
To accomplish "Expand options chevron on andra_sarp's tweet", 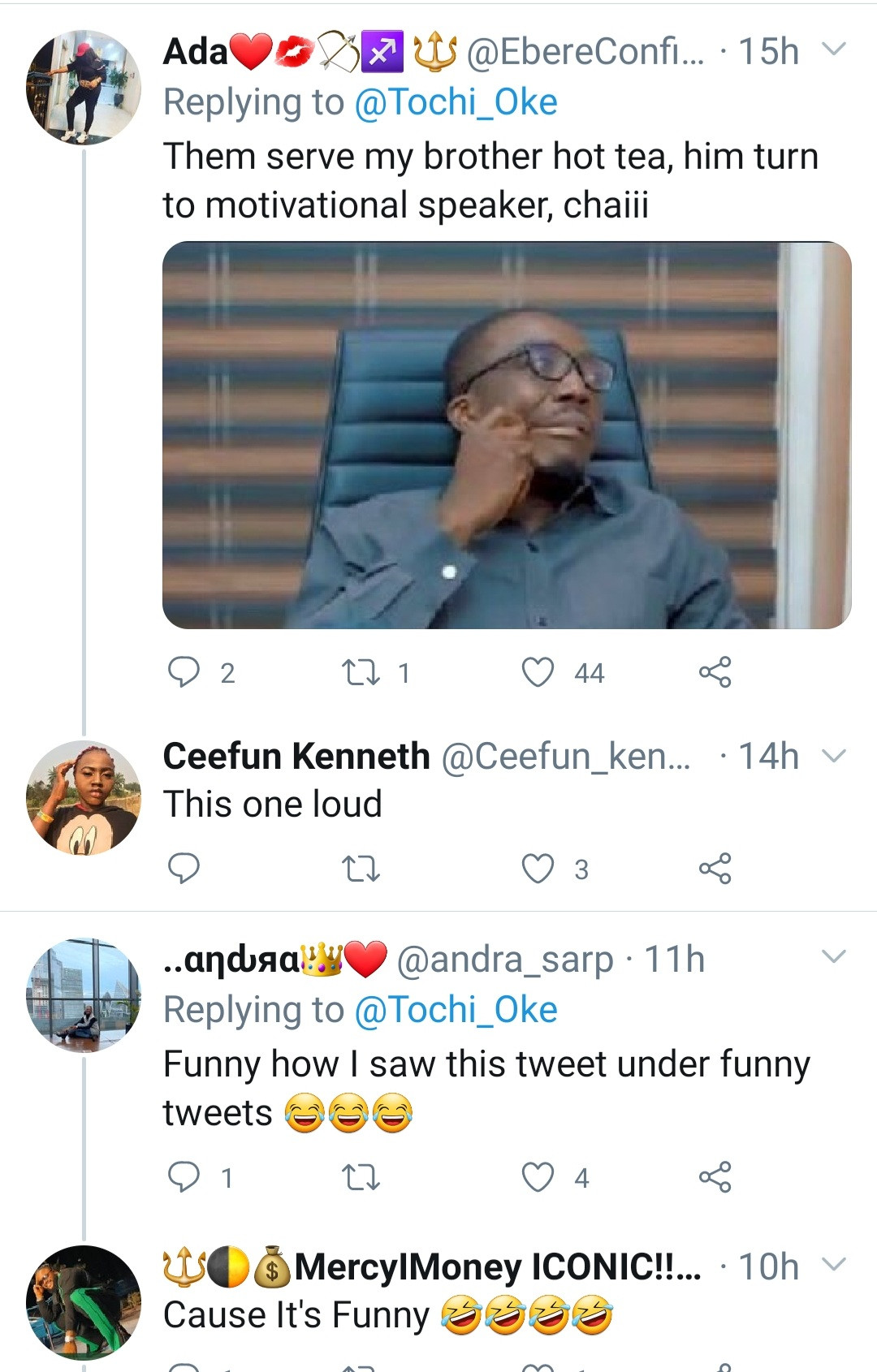I will [834, 957].
